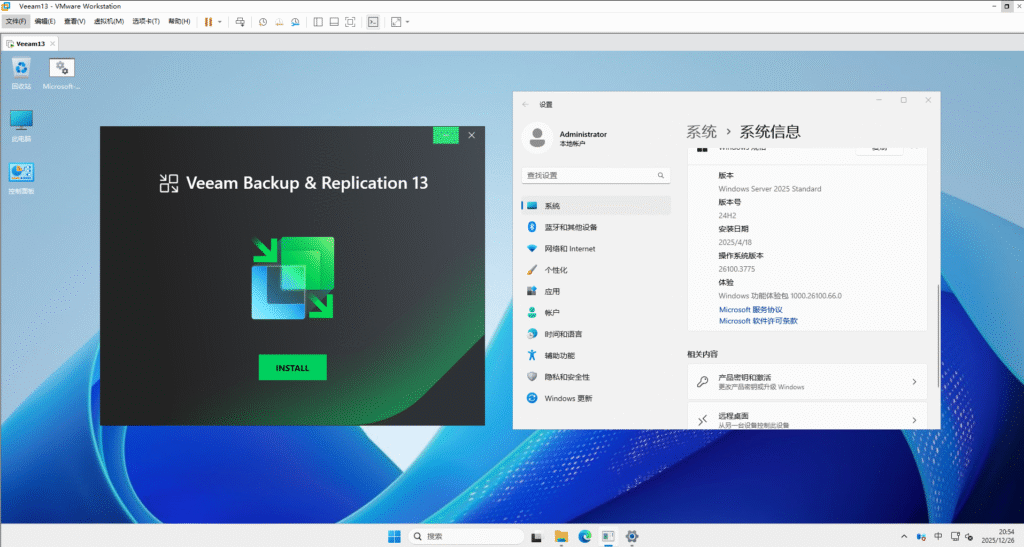Open Windows 更新 in Settings sidebar
1024x547 pixels.
tap(568, 398)
